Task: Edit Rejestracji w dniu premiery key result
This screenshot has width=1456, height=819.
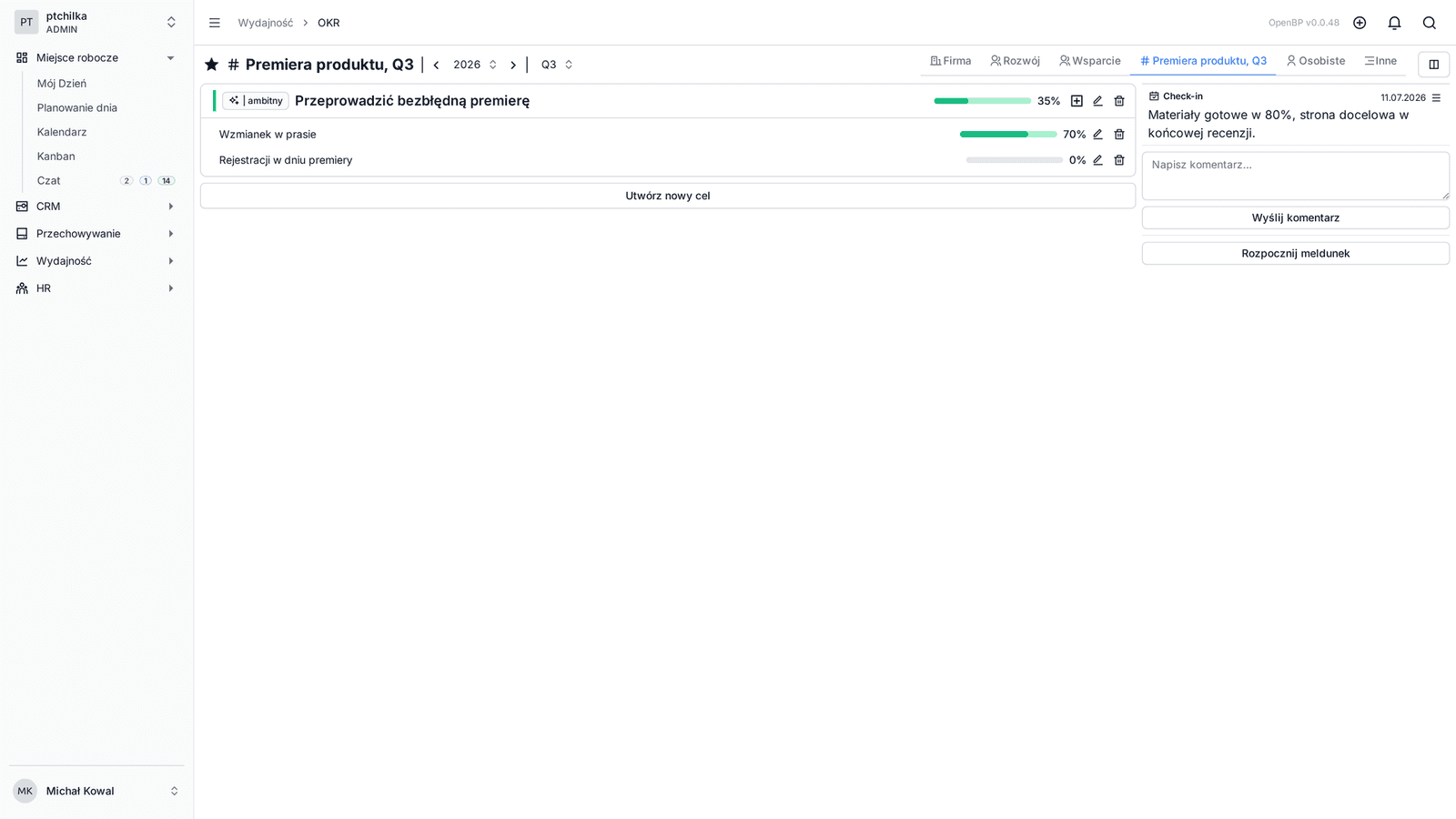Action: [x=1097, y=160]
